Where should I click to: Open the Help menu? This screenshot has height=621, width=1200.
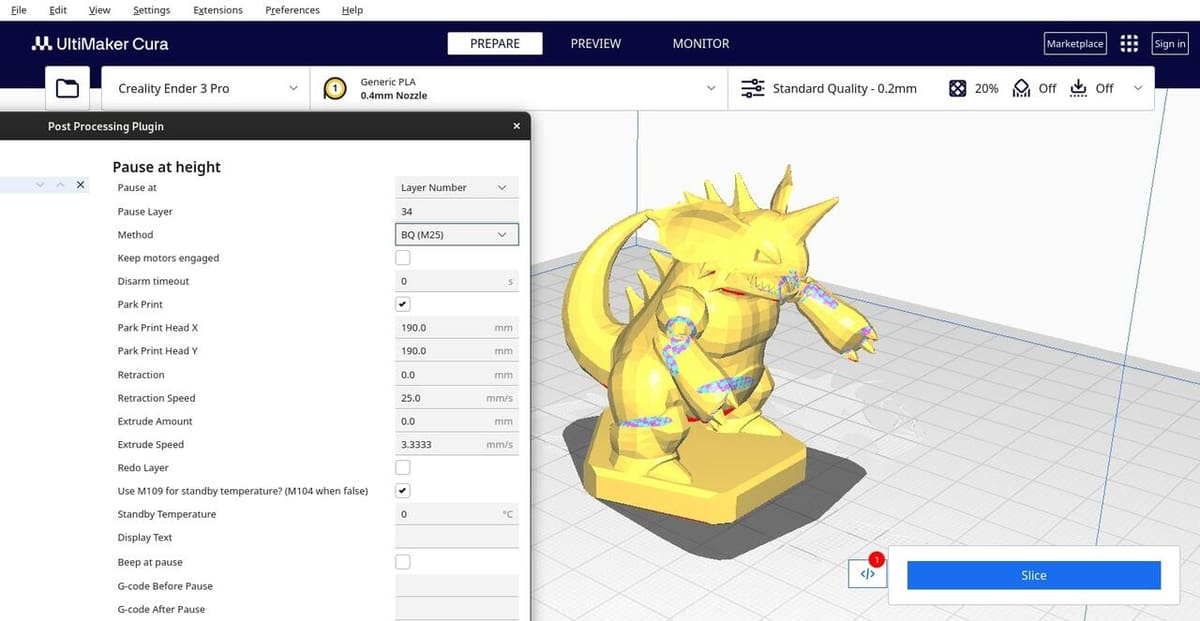click(352, 10)
